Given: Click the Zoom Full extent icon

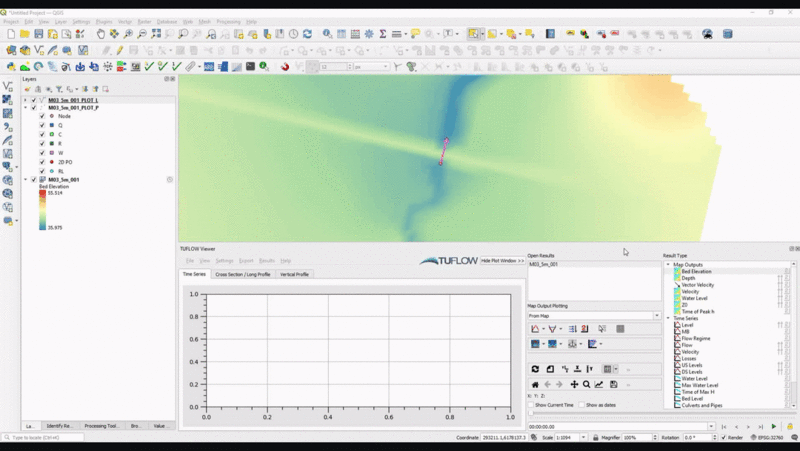Looking at the screenshot, I should click(x=156, y=34).
